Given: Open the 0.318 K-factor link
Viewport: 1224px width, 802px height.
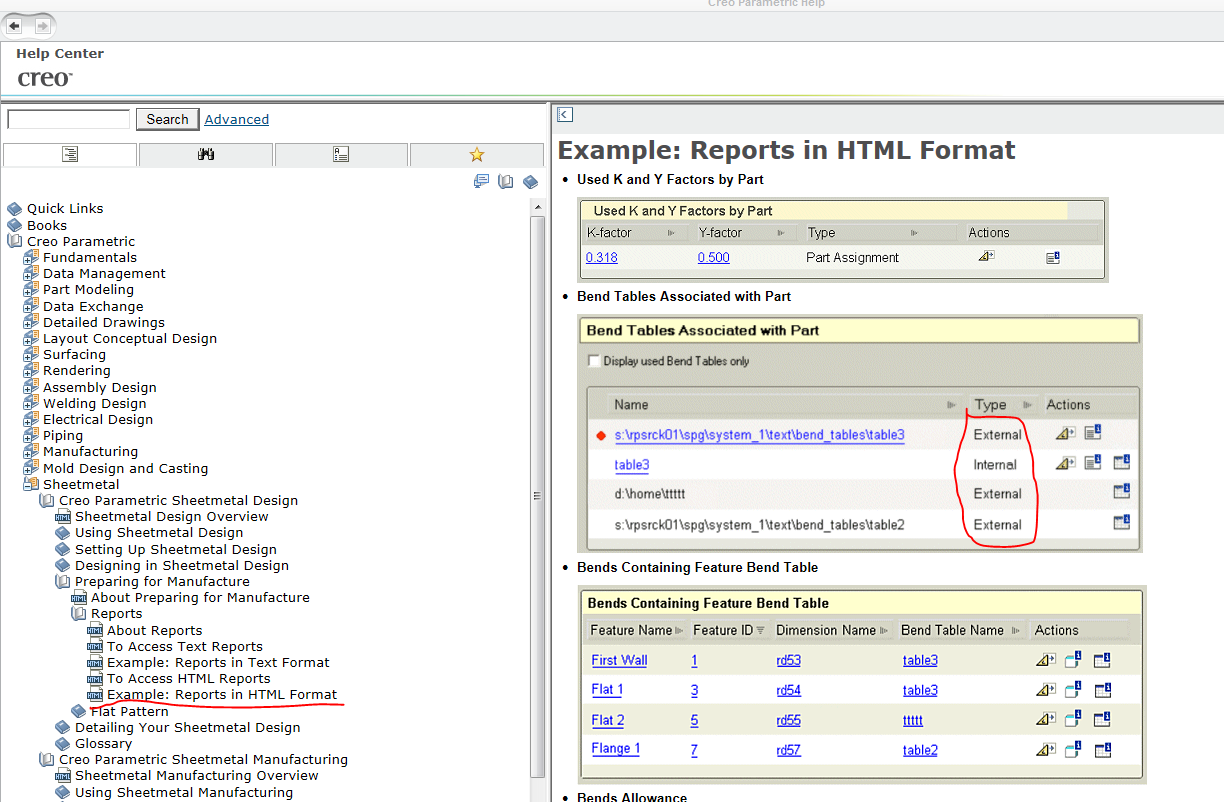Looking at the screenshot, I should click(602, 257).
